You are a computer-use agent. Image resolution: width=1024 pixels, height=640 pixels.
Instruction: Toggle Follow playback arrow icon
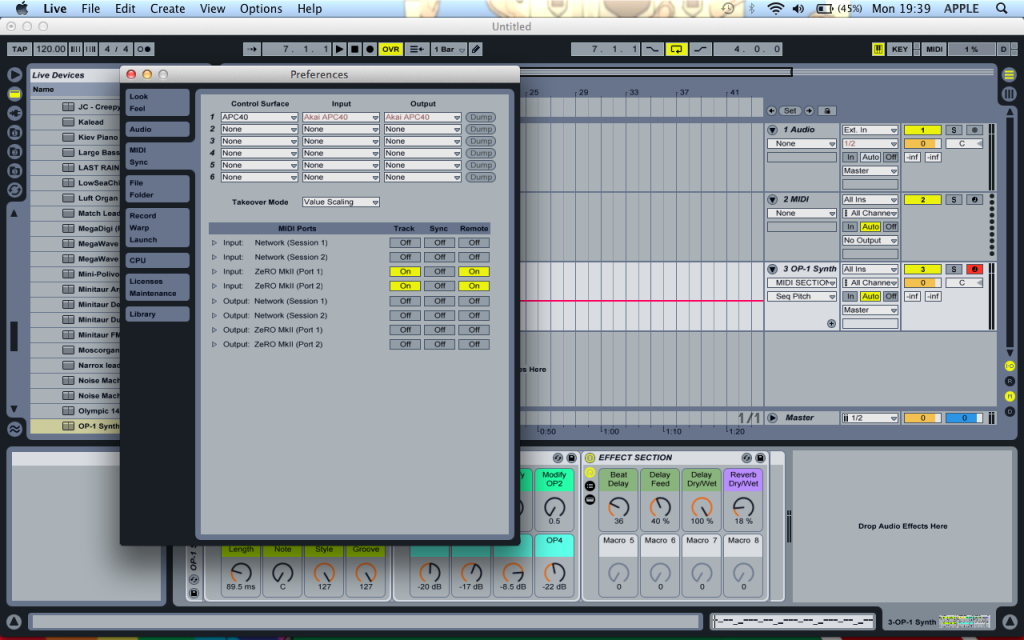[252, 49]
